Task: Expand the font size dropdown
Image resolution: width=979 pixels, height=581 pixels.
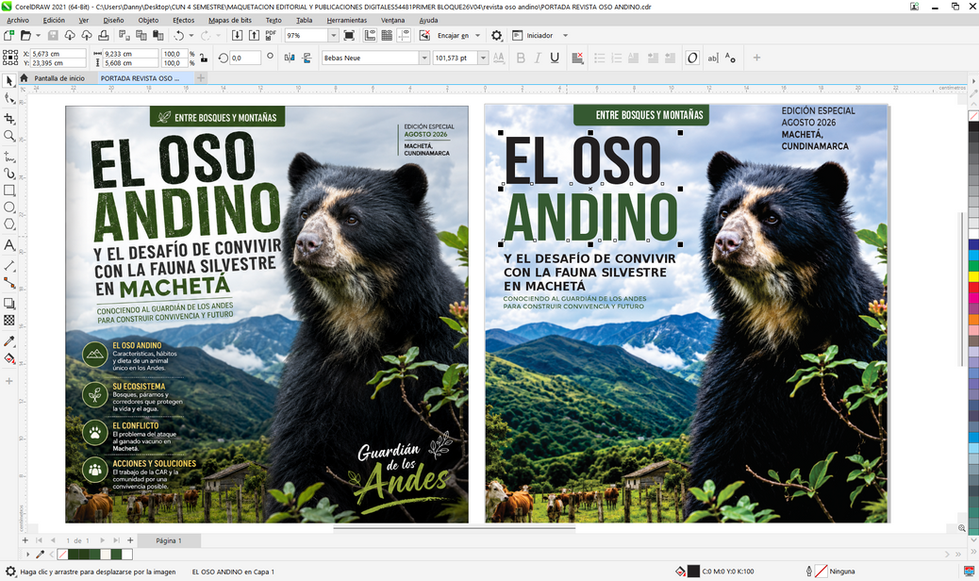Action: point(483,57)
